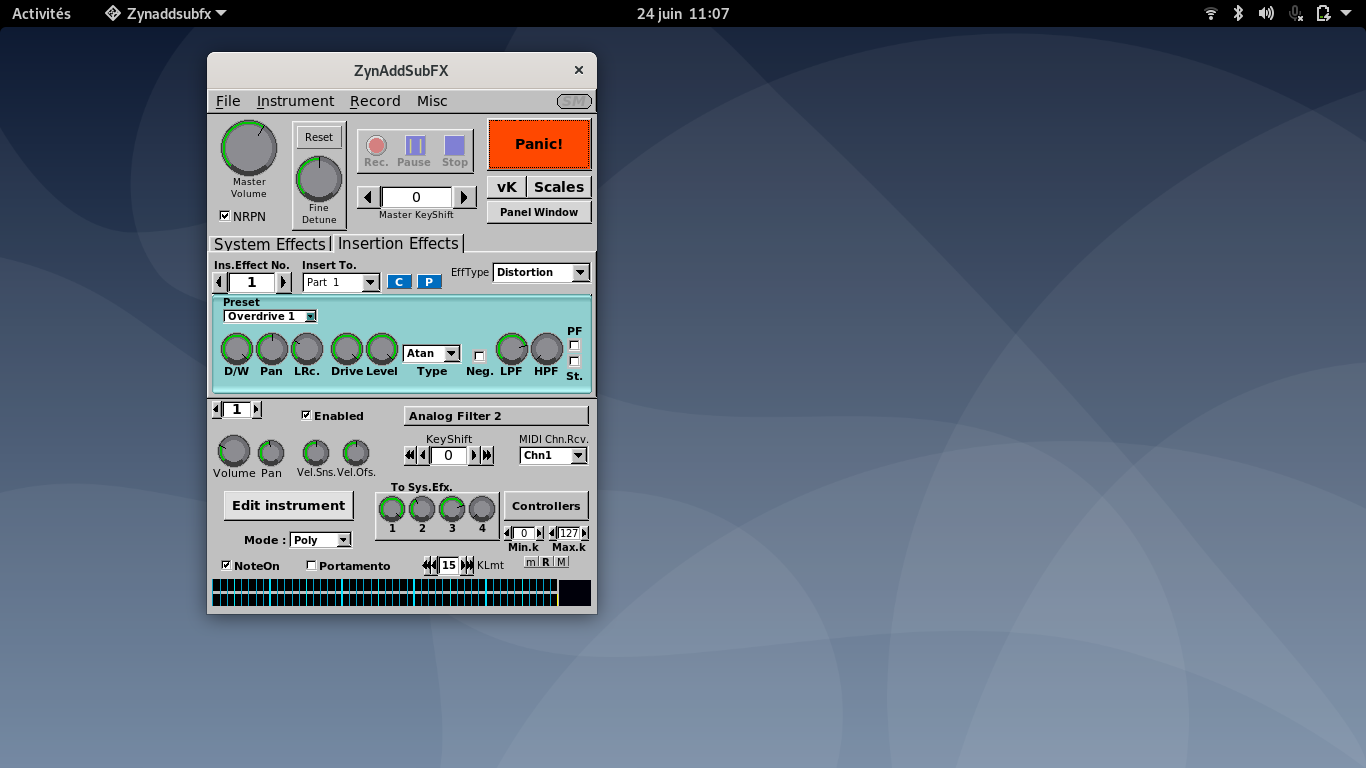Click the blue P paste button
Image resolution: width=1366 pixels, height=768 pixels.
(429, 282)
